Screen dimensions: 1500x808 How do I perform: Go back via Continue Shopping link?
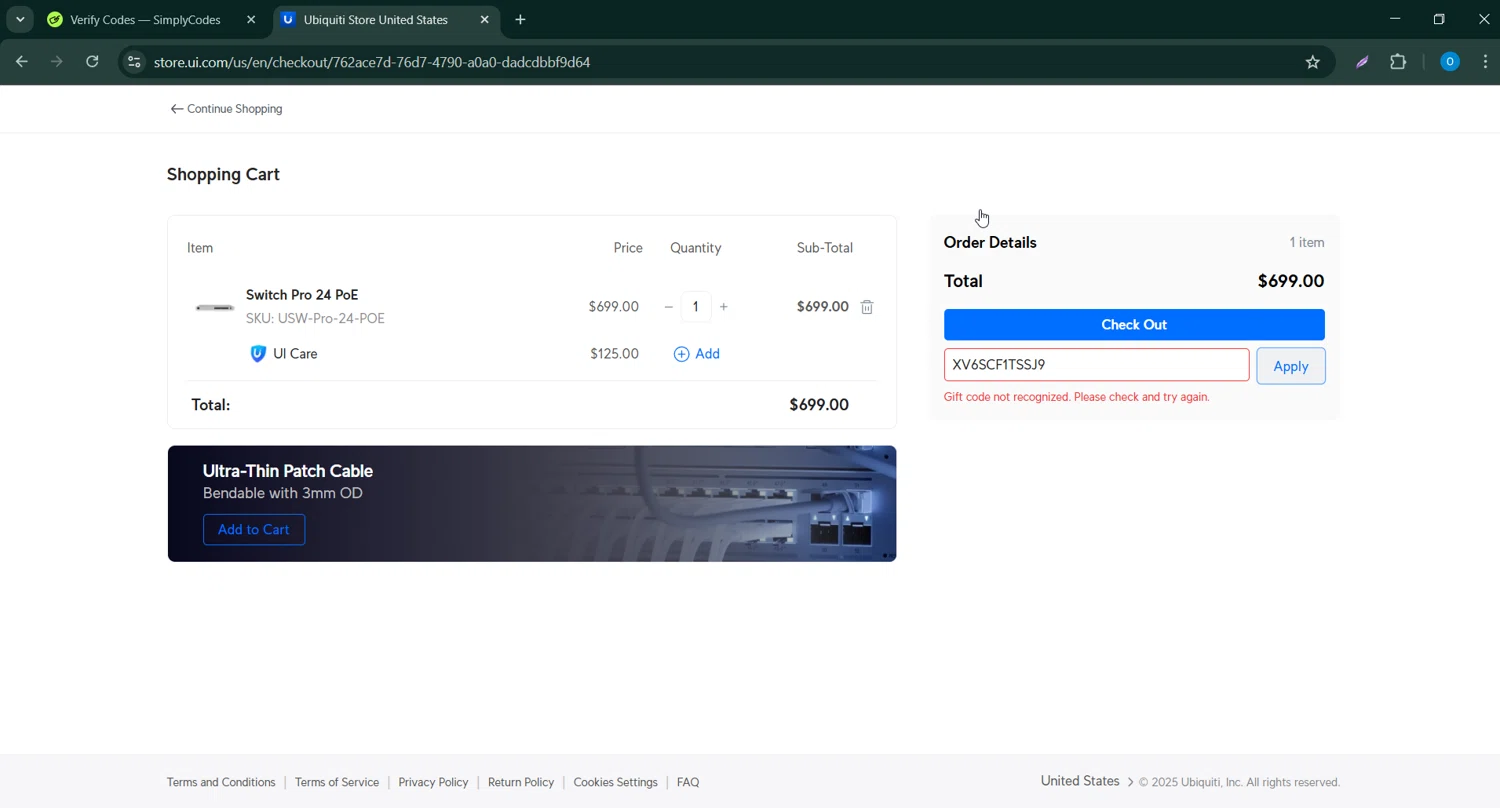tap(226, 109)
